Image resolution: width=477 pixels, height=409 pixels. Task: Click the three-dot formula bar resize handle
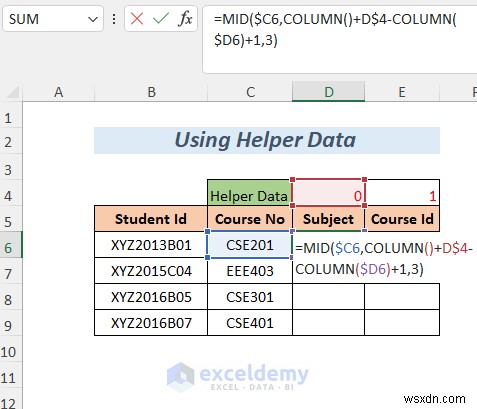[114, 19]
